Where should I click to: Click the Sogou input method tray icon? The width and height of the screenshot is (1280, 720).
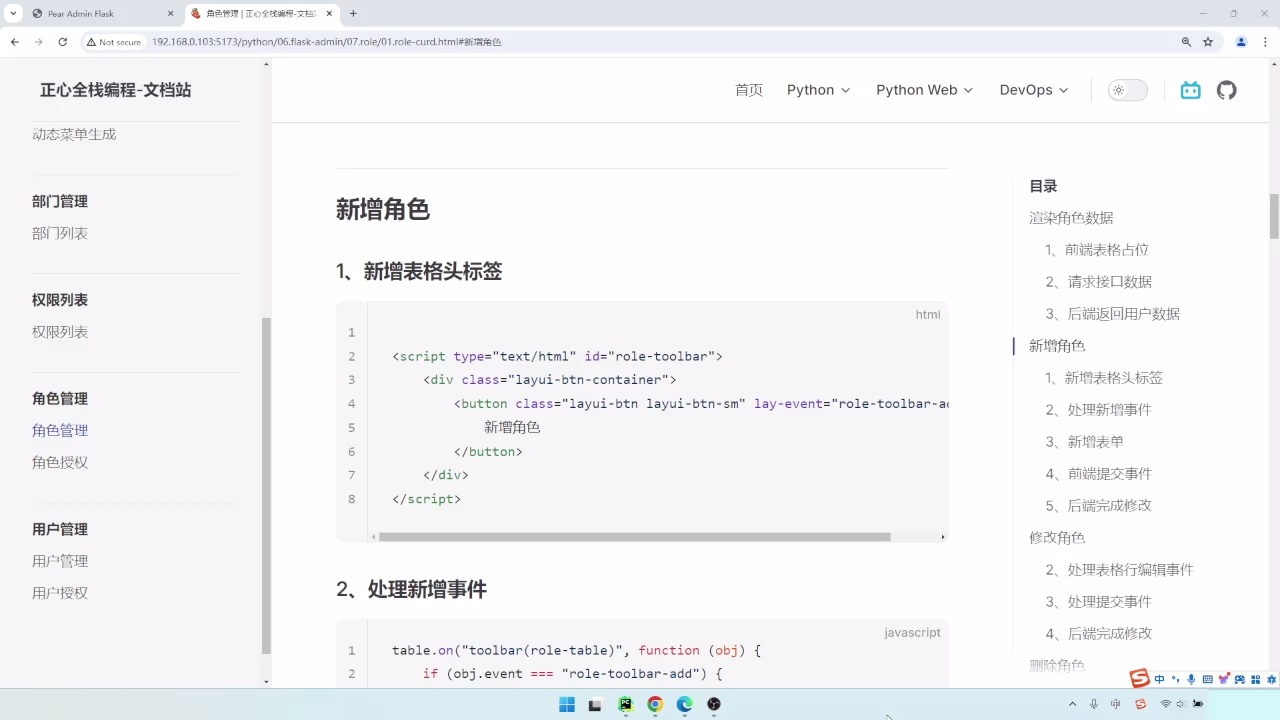(x=1139, y=678)
